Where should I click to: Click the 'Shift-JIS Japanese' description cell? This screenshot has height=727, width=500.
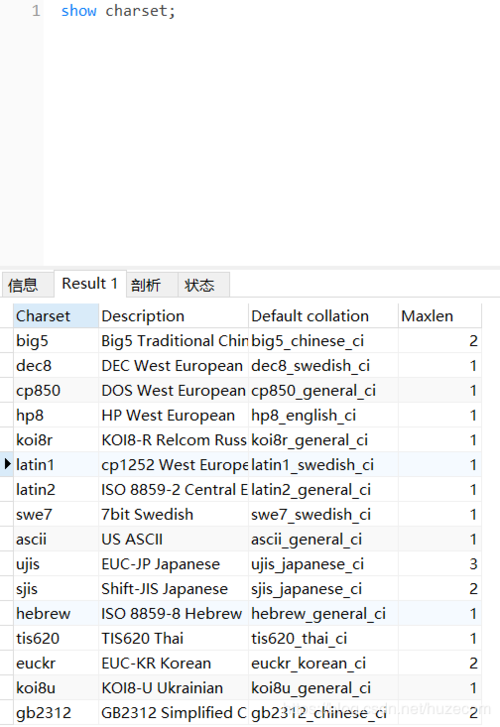173,589
